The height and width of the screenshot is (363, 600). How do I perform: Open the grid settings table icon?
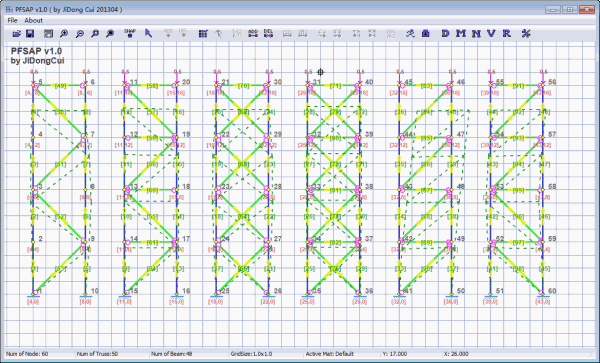203,34
